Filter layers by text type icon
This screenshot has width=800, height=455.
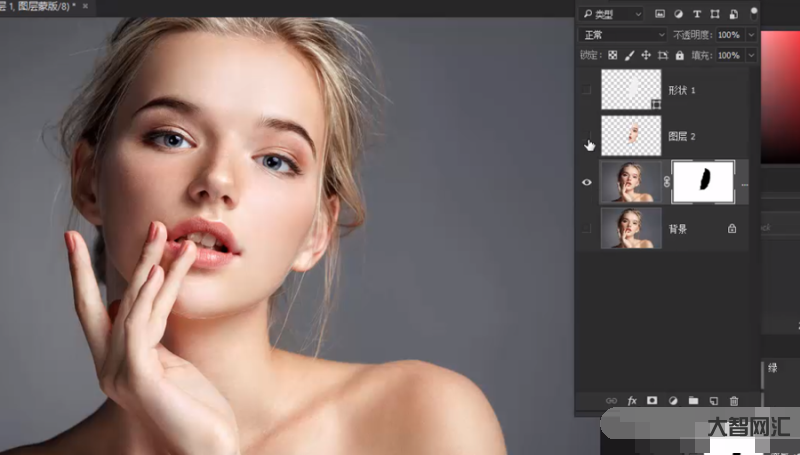pos(697,14)
